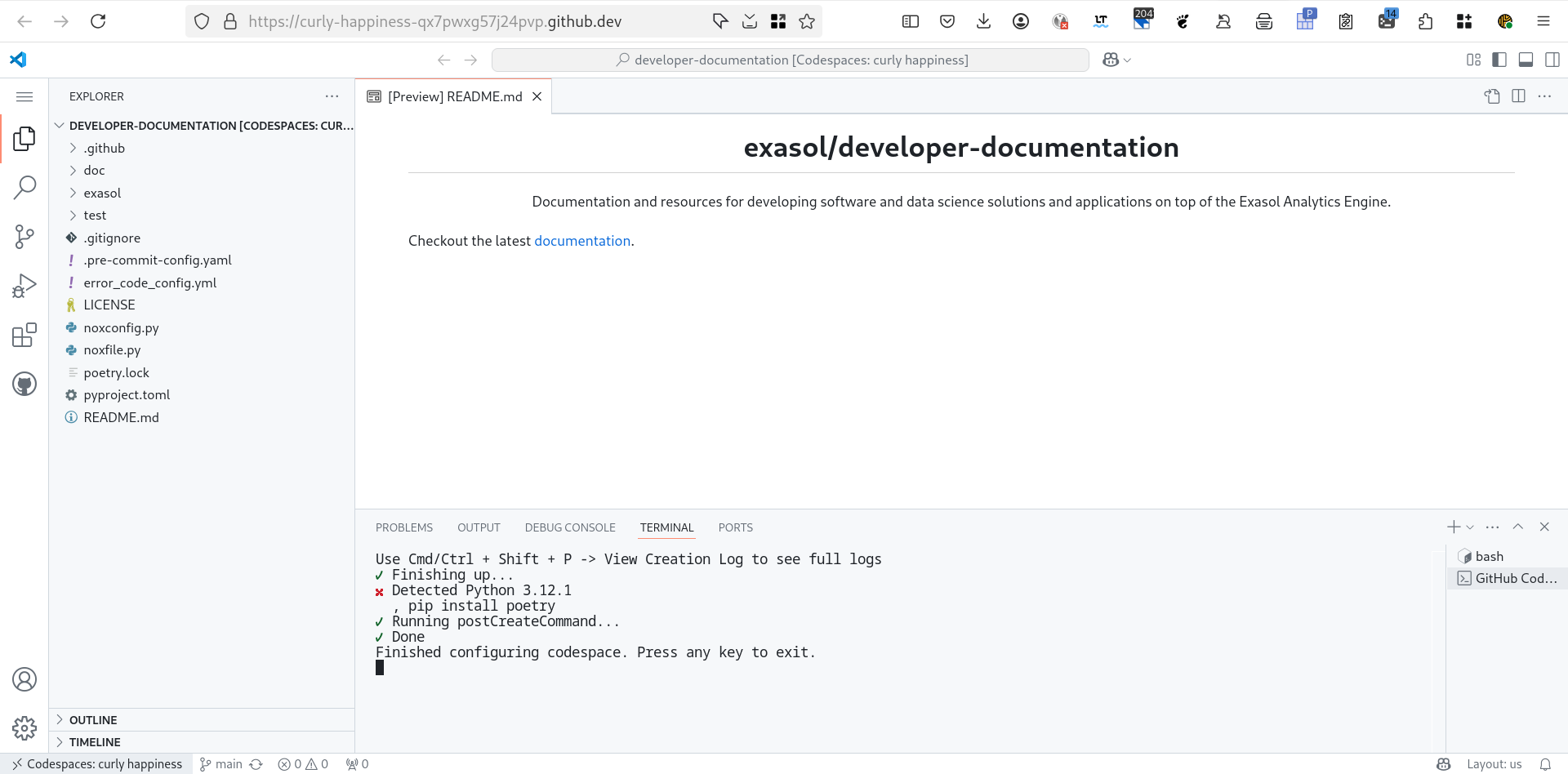
Task: Maximize the panel size with chevron
Action: click(1518, 527)
